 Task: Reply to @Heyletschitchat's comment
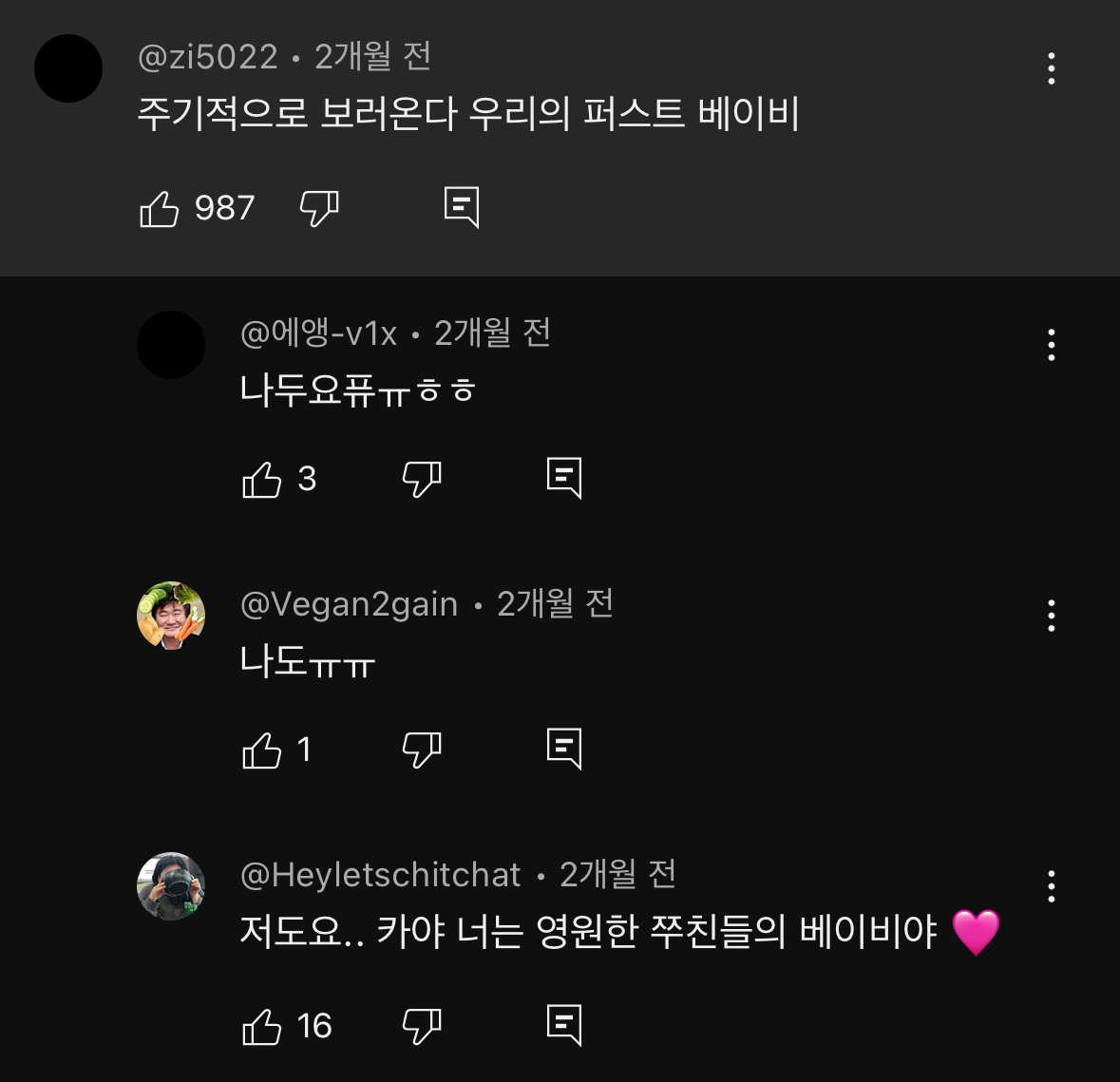click(564, 1025)
